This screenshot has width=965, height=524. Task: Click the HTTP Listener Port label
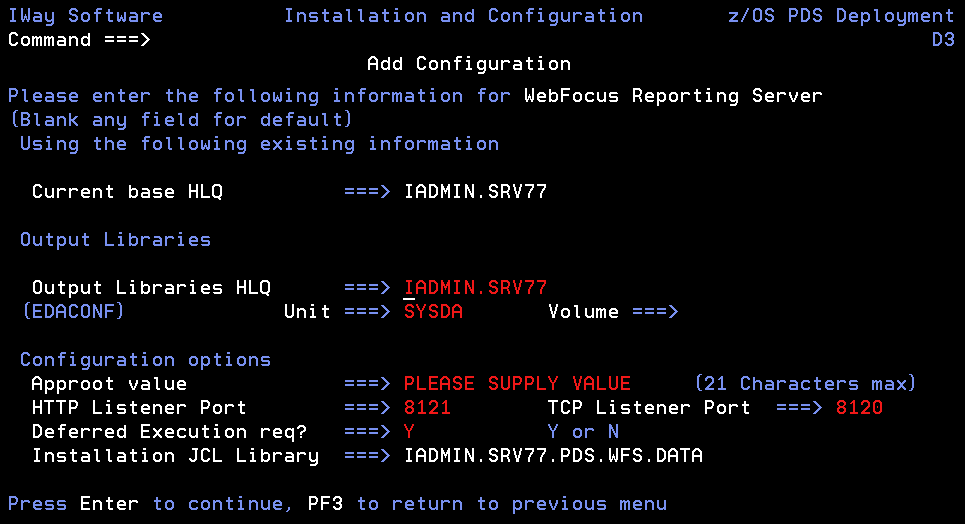[x=139, y=408]
